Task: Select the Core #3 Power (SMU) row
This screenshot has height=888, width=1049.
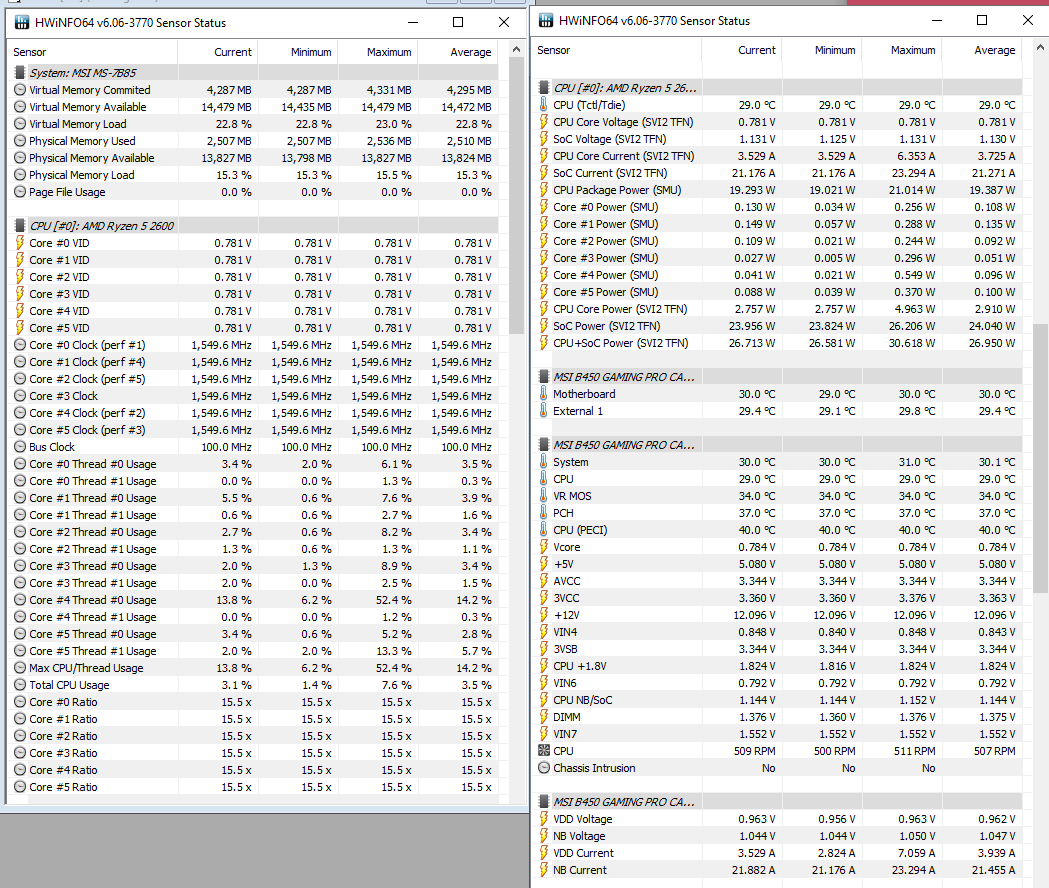Action: 777,258
